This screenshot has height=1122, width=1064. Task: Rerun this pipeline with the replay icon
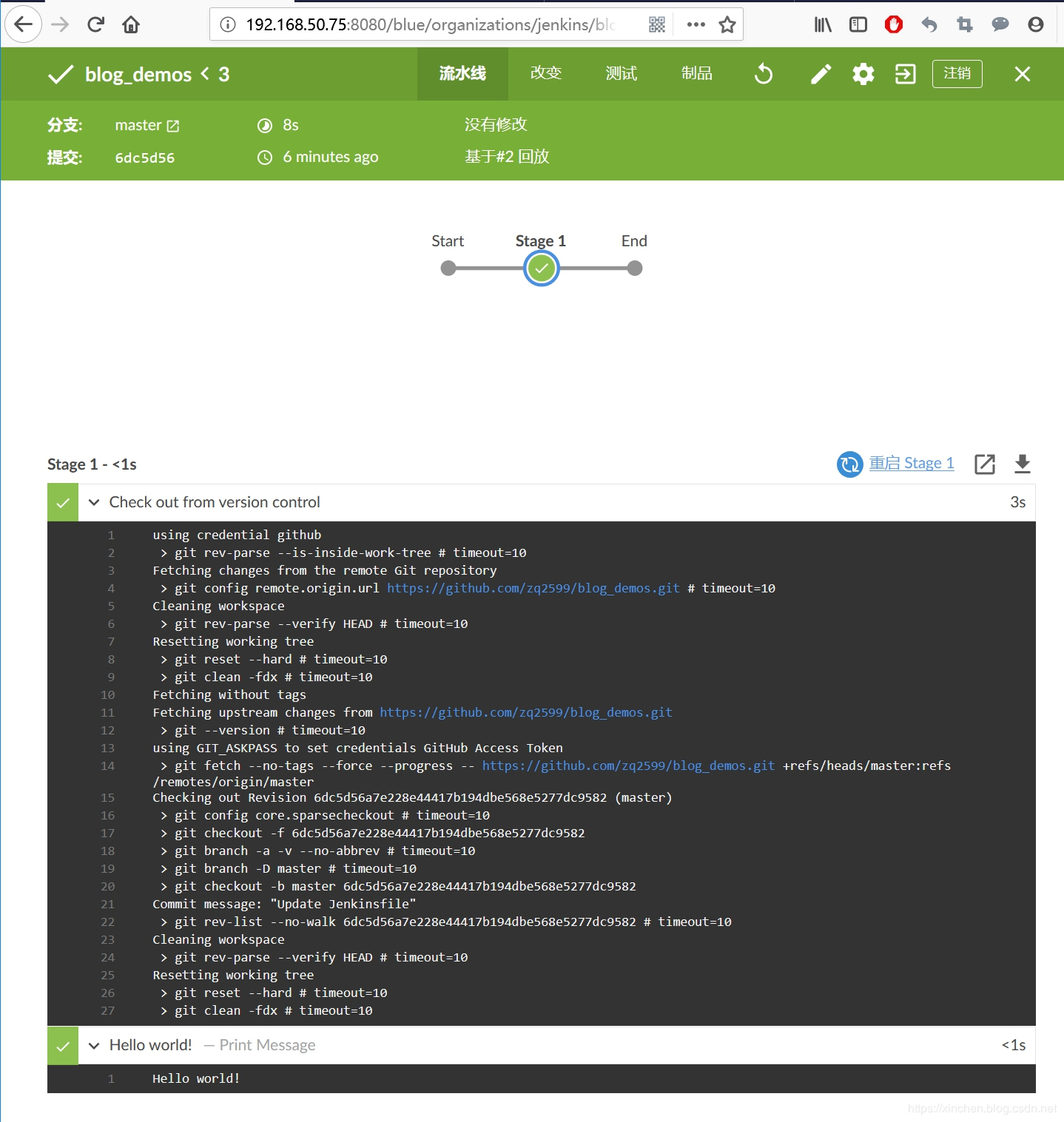click(764, 74)
